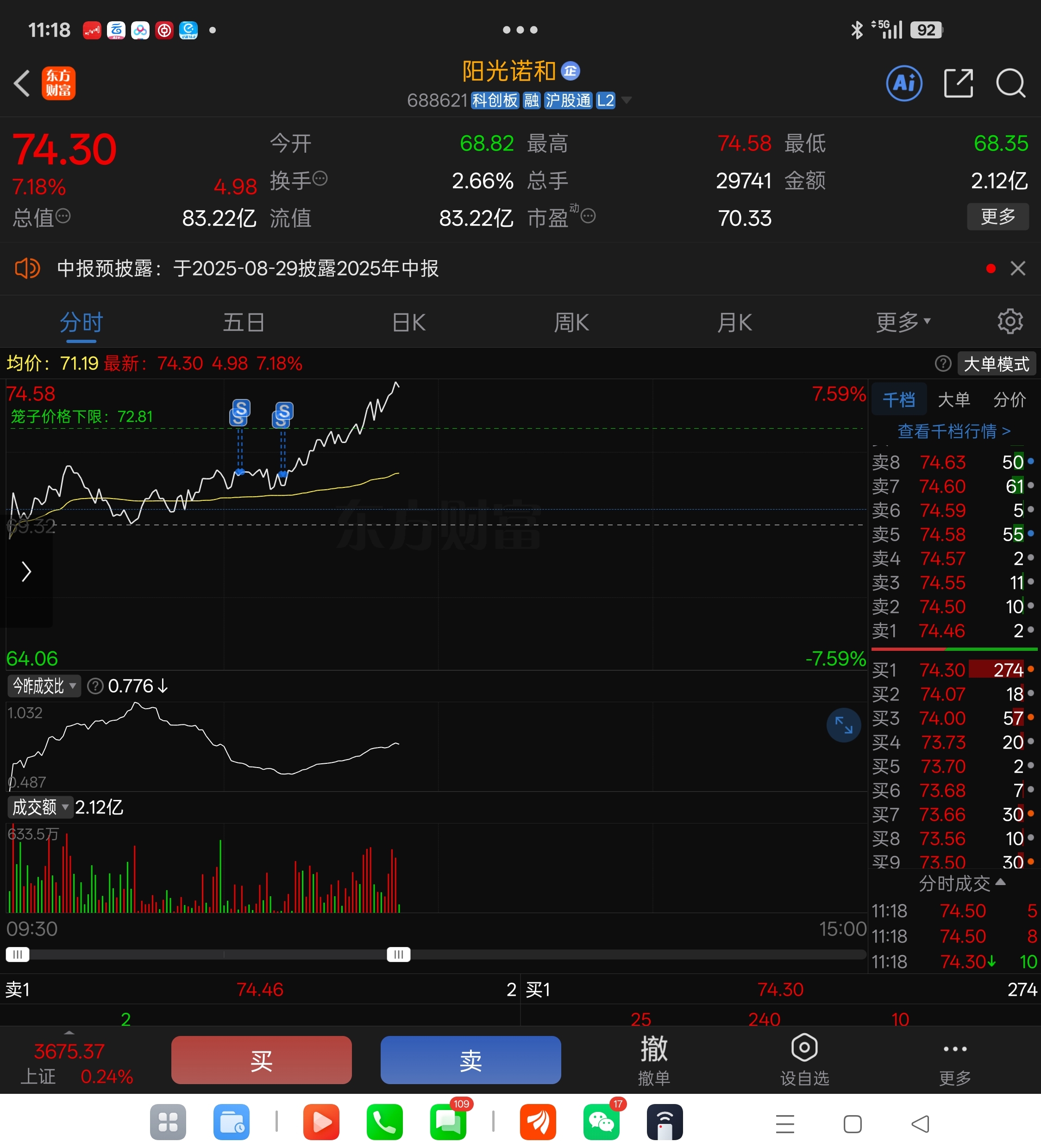
Task: Expand 上证 index bar caret
Action: [69, 1032]
